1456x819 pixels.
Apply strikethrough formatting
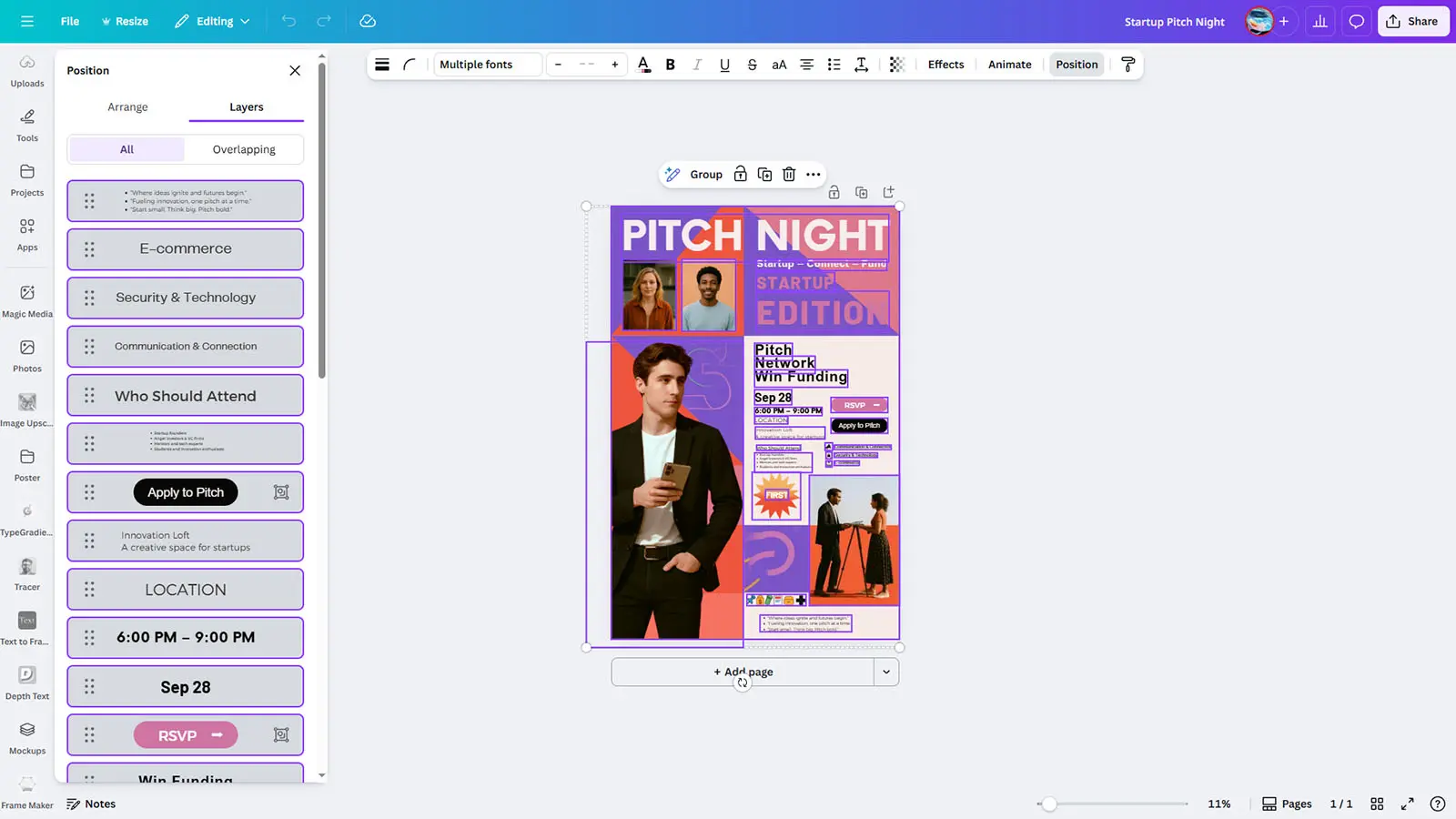click(752, 65)
